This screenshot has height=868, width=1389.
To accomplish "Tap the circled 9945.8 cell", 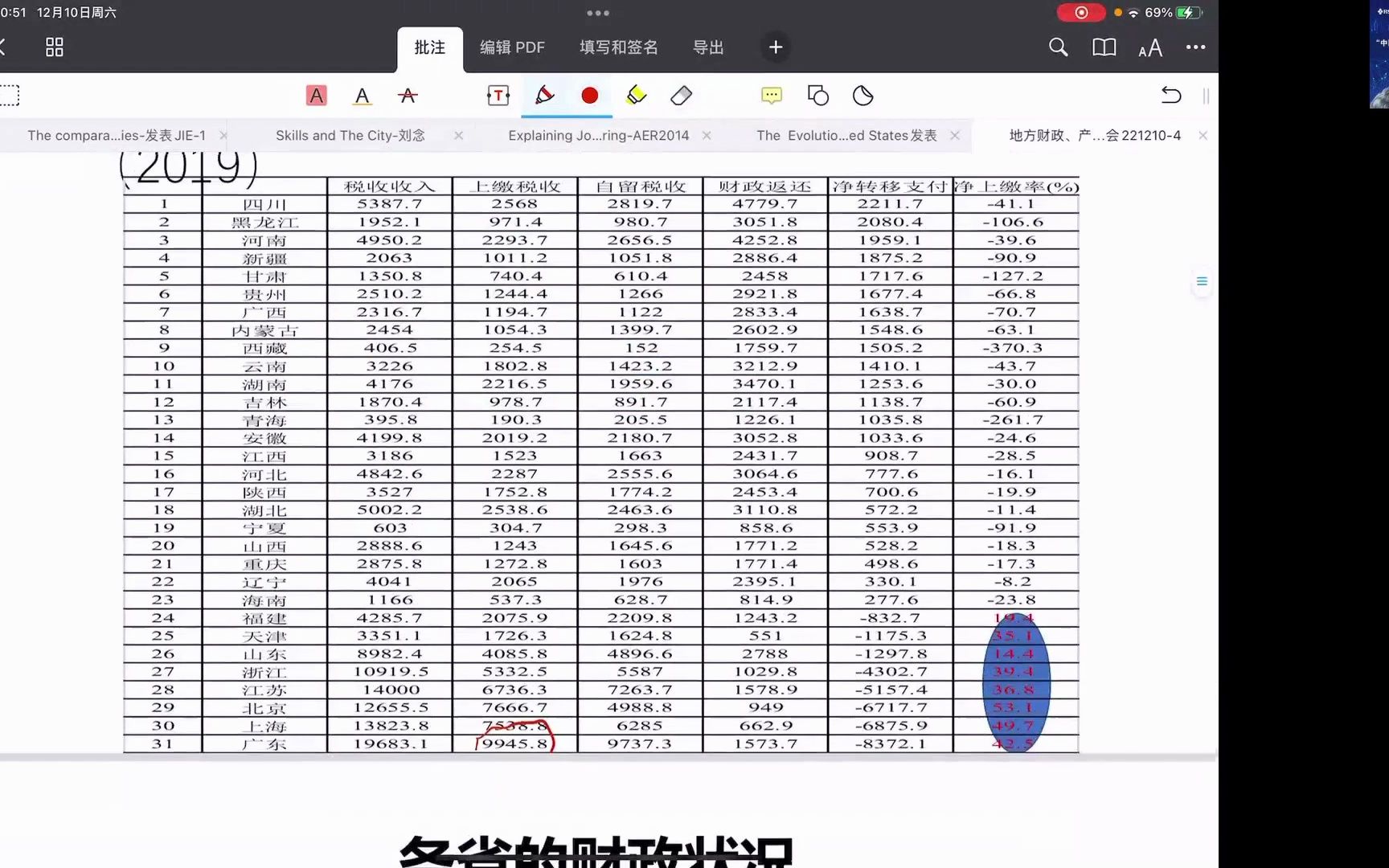I will coord(515,744).
